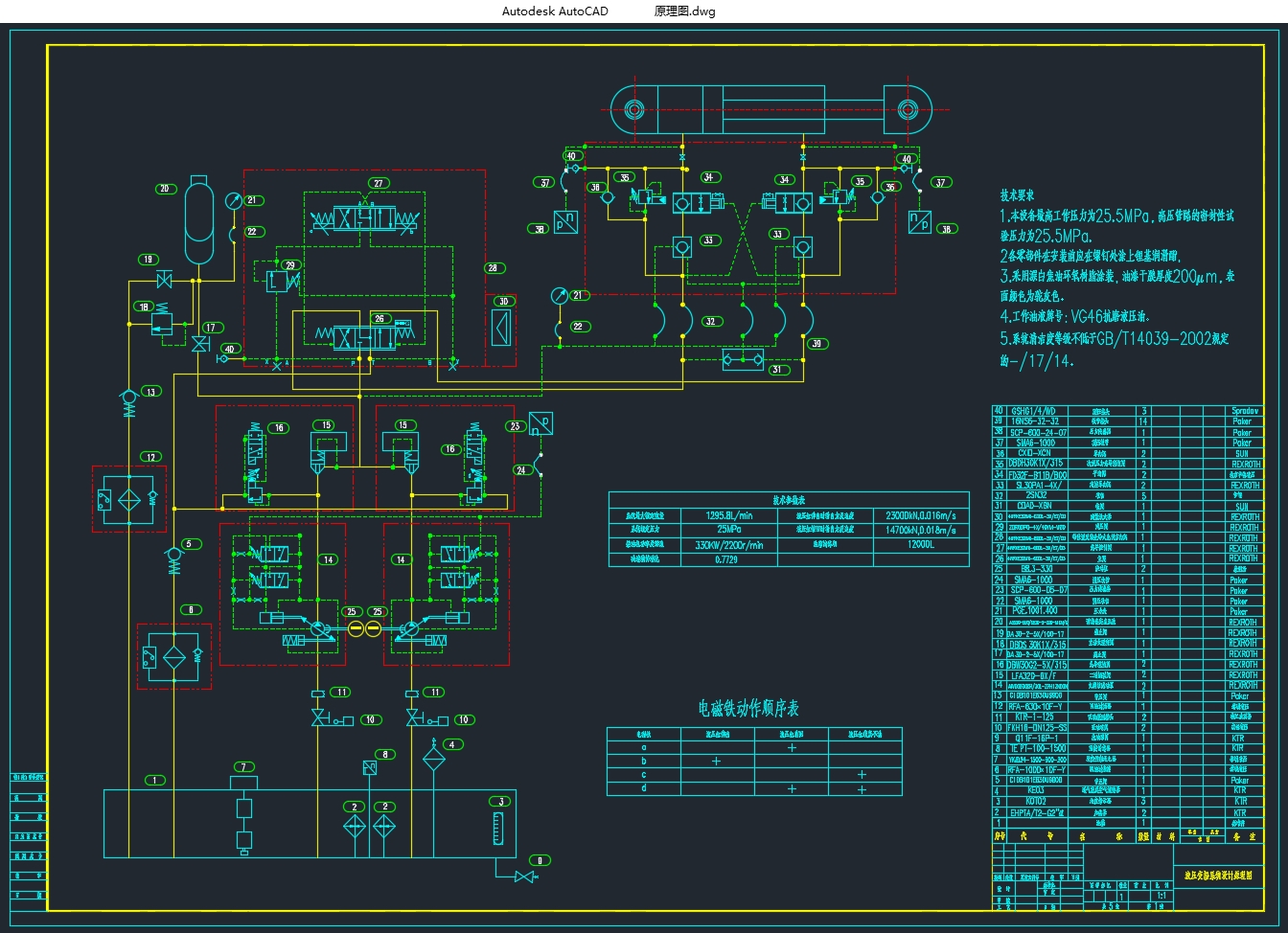The height and width of the screenshot is (933, 1288).
Task: Click the level gauge symbol labeled 3
Action: coord(496,829)
